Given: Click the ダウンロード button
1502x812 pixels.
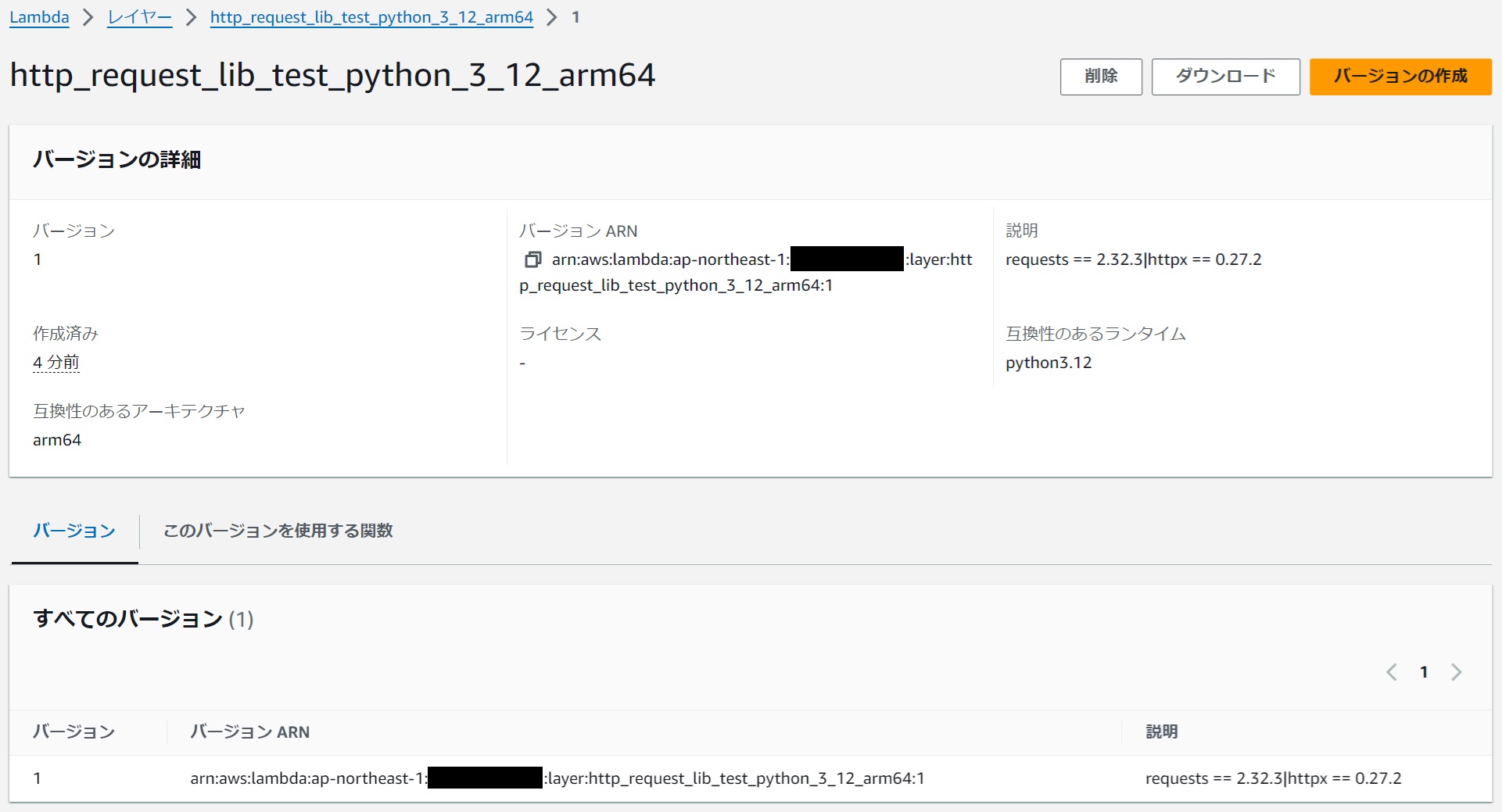Looking at the screenshot, I should pyautogui.click(x=1224, y=77).
